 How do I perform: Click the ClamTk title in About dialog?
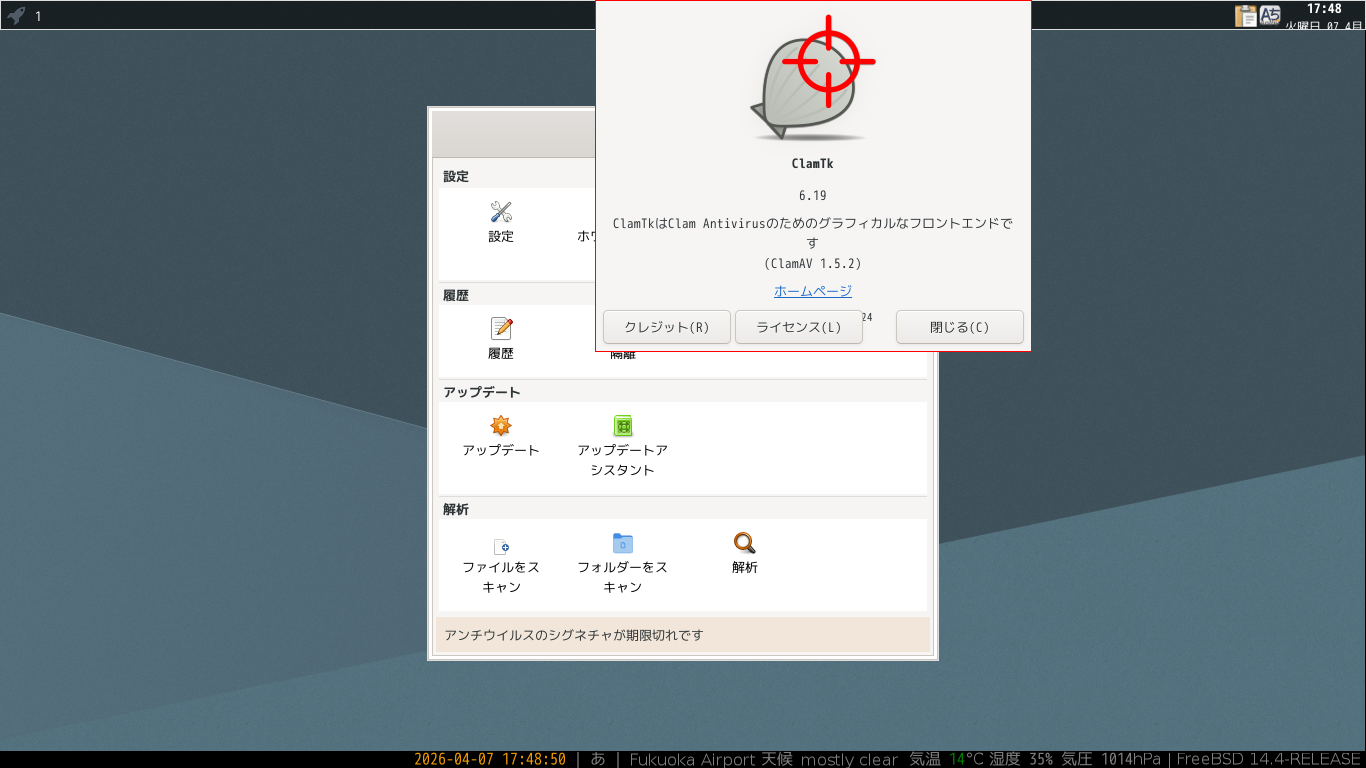tap(813, 164)
